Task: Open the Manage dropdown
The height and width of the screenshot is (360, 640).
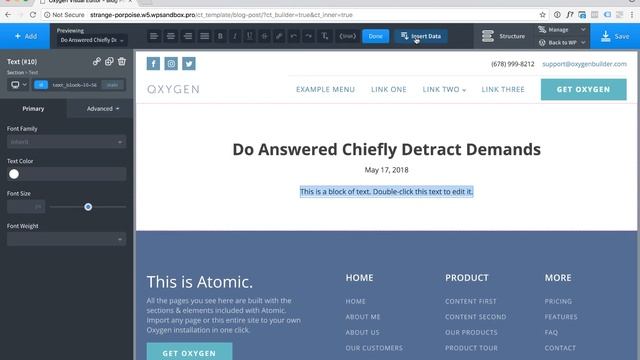Action: (562, 29)
